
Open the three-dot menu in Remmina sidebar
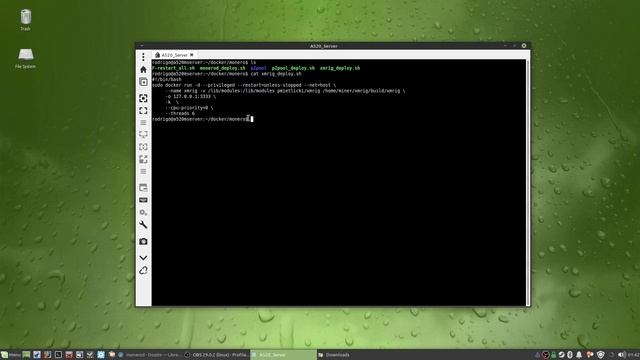point(143,57)
